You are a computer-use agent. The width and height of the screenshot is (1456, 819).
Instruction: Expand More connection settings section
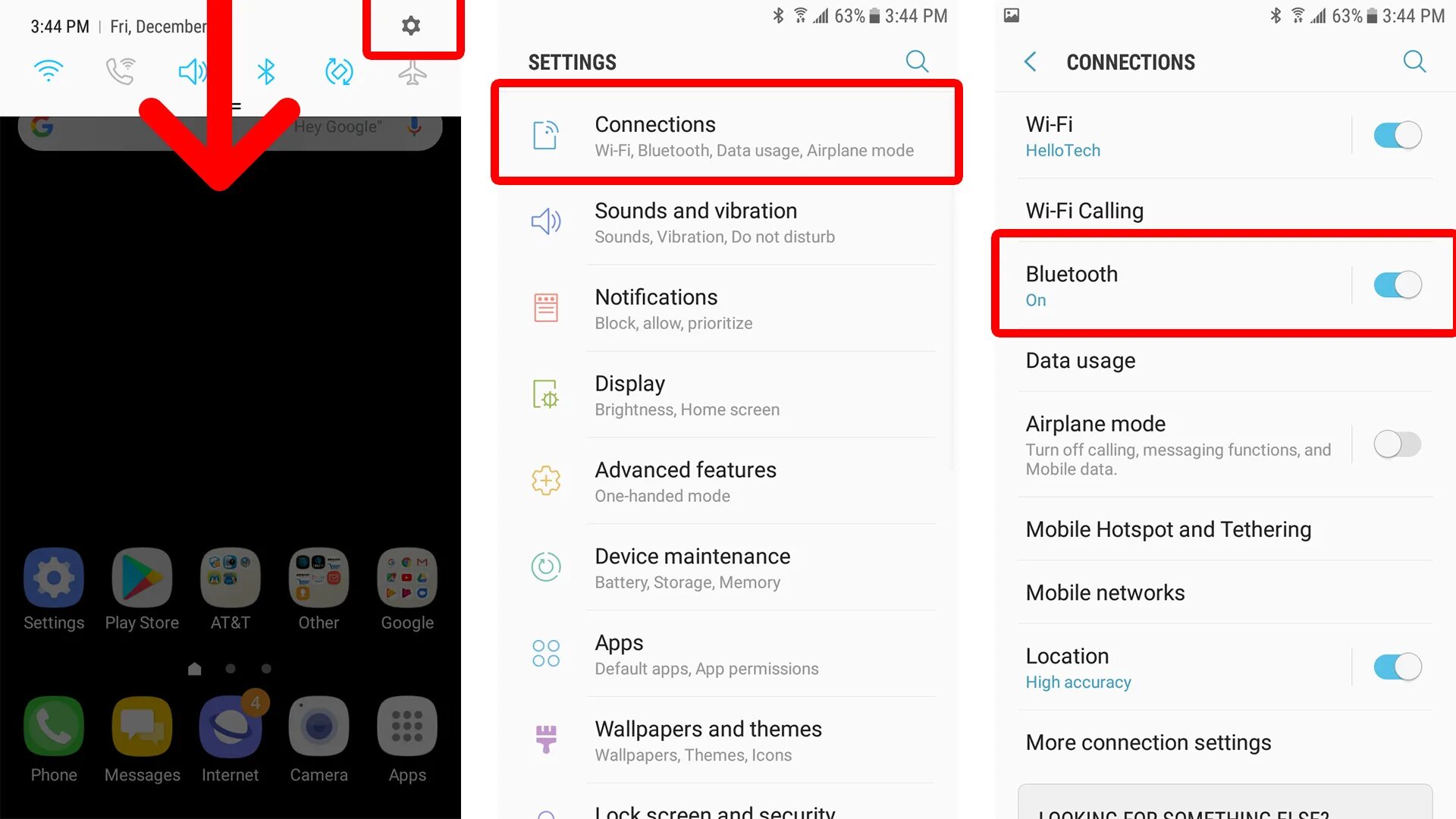(x=1148, y=741)
